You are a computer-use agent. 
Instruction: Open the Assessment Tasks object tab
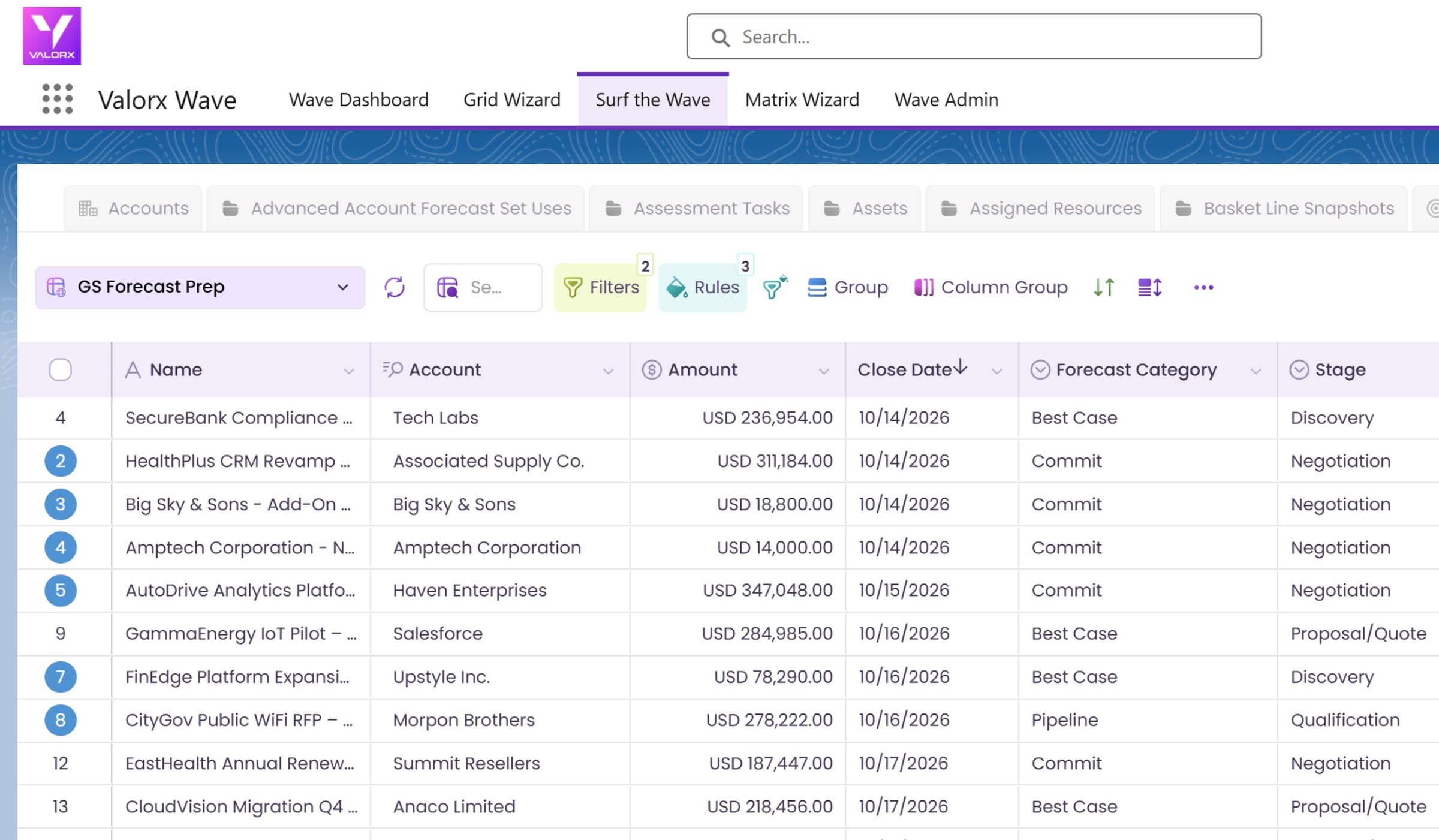point(696,208)
